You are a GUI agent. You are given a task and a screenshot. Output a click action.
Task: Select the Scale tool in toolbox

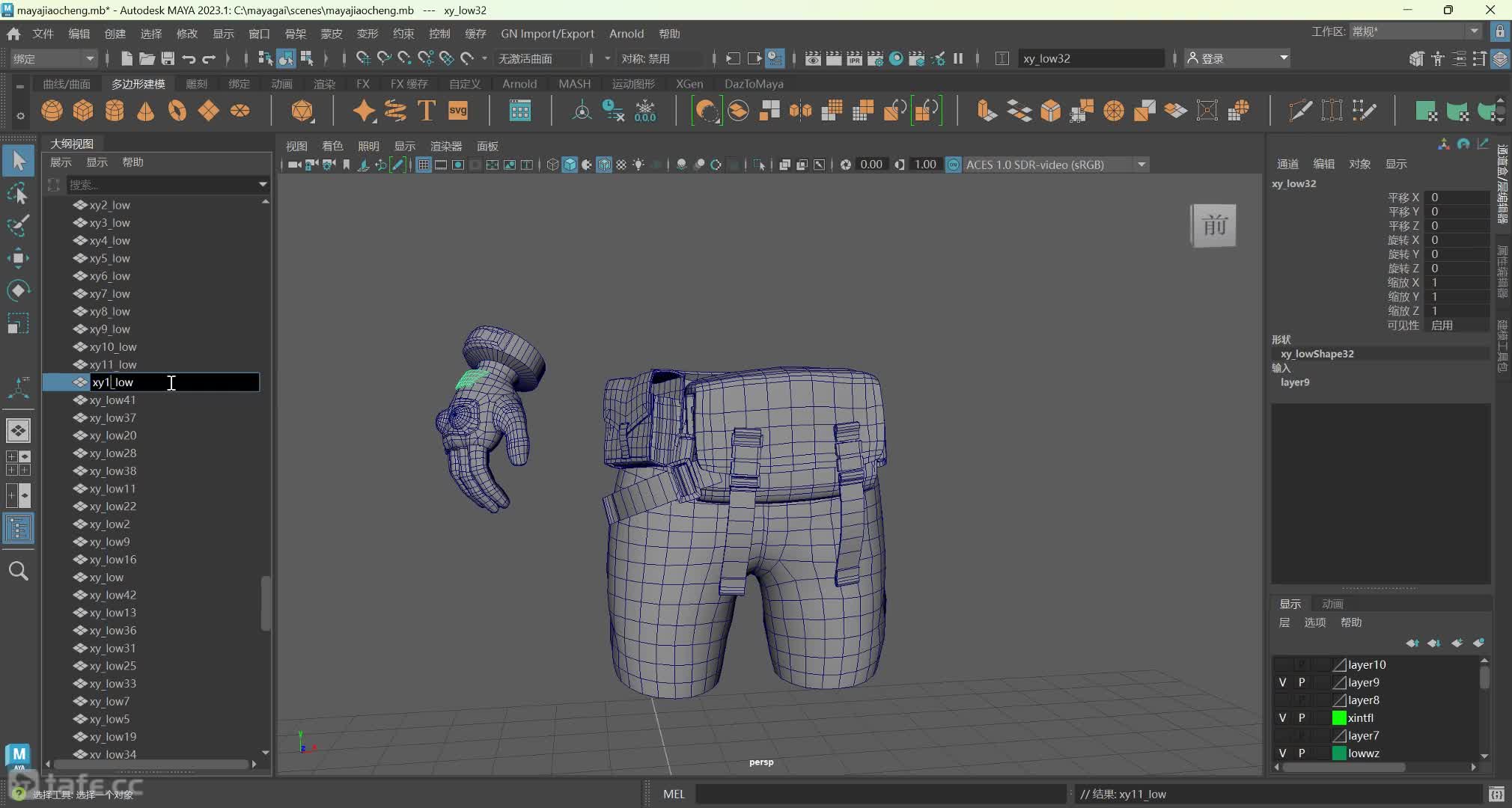point(18,323)
